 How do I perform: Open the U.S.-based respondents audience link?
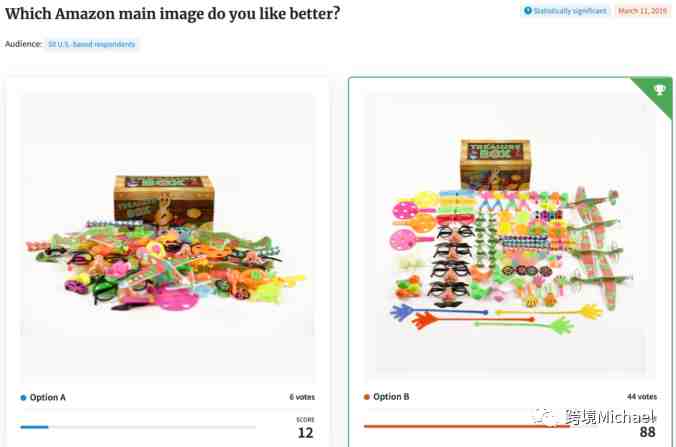click(x=91, y=44)
